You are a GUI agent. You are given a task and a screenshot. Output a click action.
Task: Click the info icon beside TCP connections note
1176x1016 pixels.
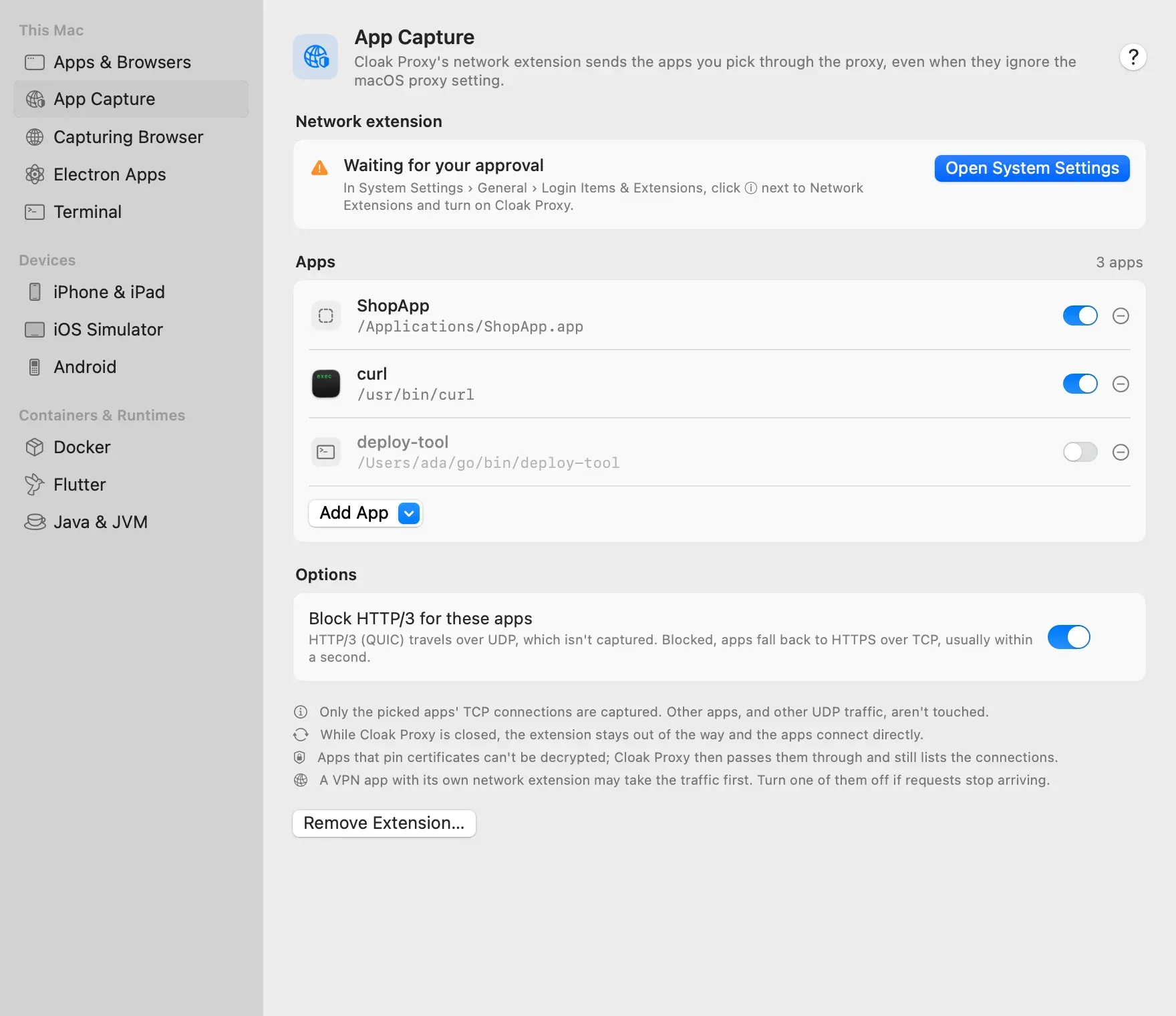[x=301, y=712]
